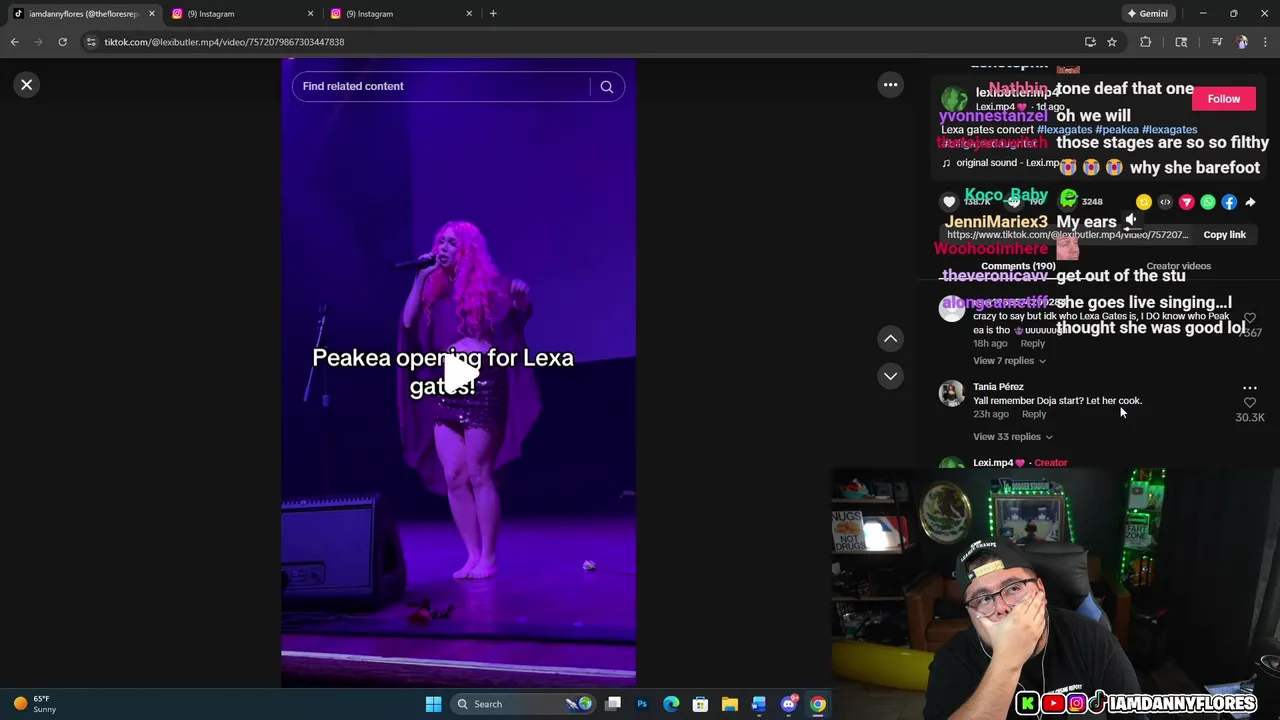
Task: Open more share options arrow
Action: coord(1250,202)
